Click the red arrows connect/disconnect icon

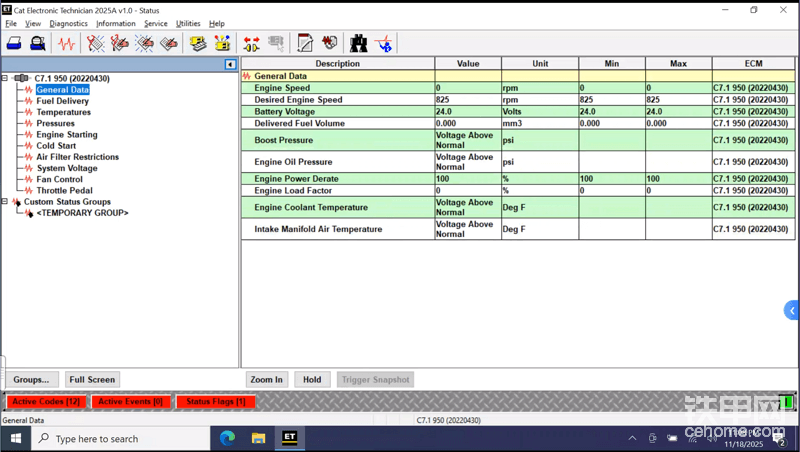coord(252,43)
